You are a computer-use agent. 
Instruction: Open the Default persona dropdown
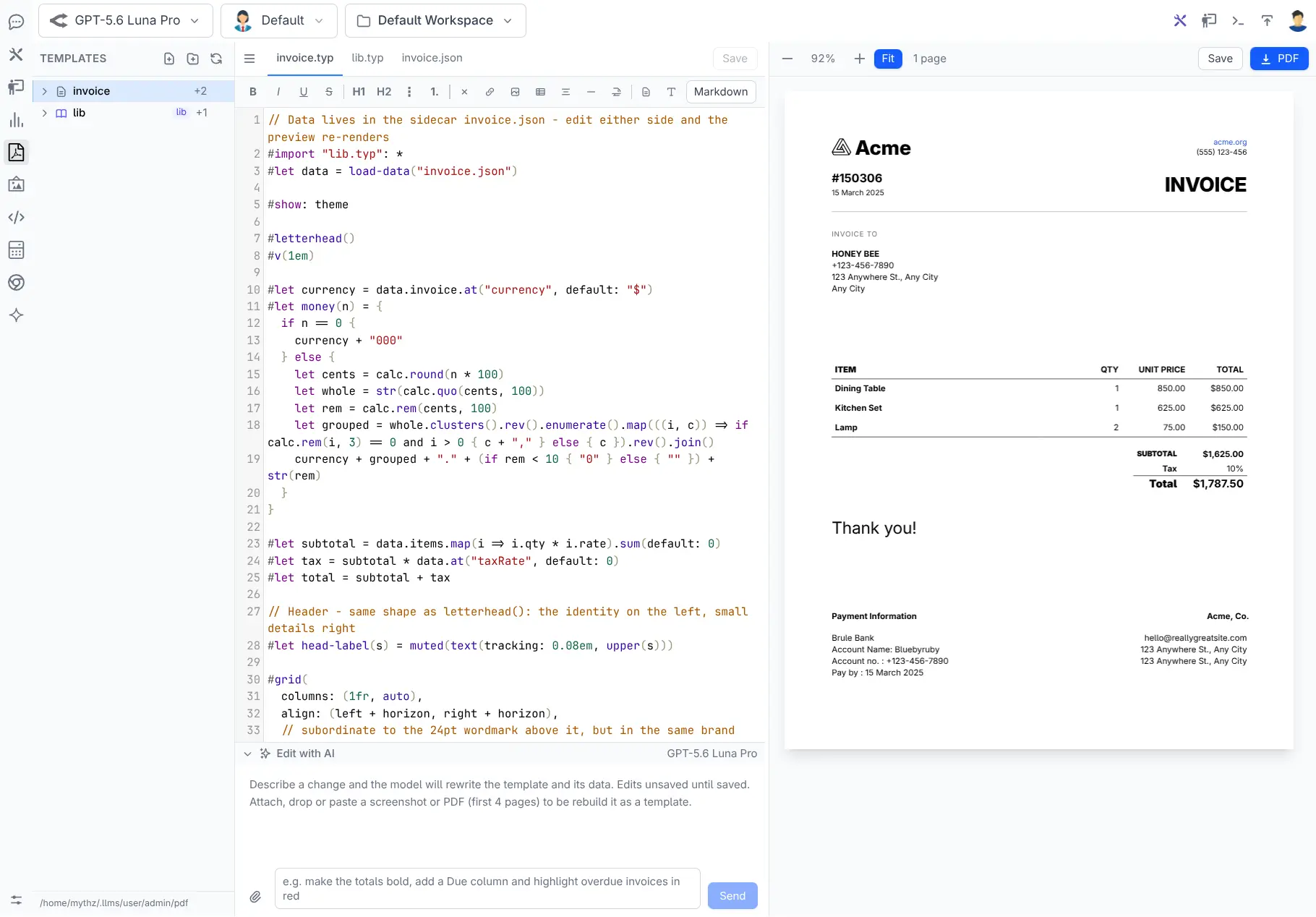click(x=279, y=20)
